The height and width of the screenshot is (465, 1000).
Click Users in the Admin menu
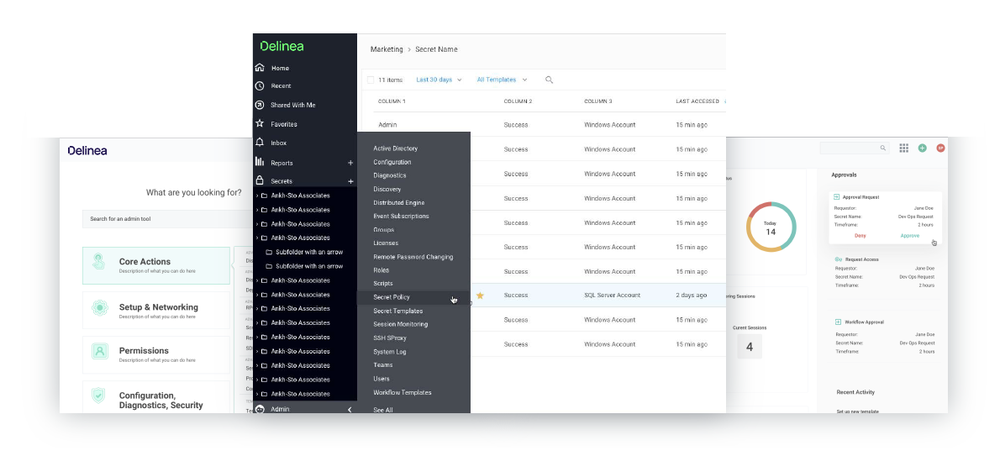click(x=381, y=378)
